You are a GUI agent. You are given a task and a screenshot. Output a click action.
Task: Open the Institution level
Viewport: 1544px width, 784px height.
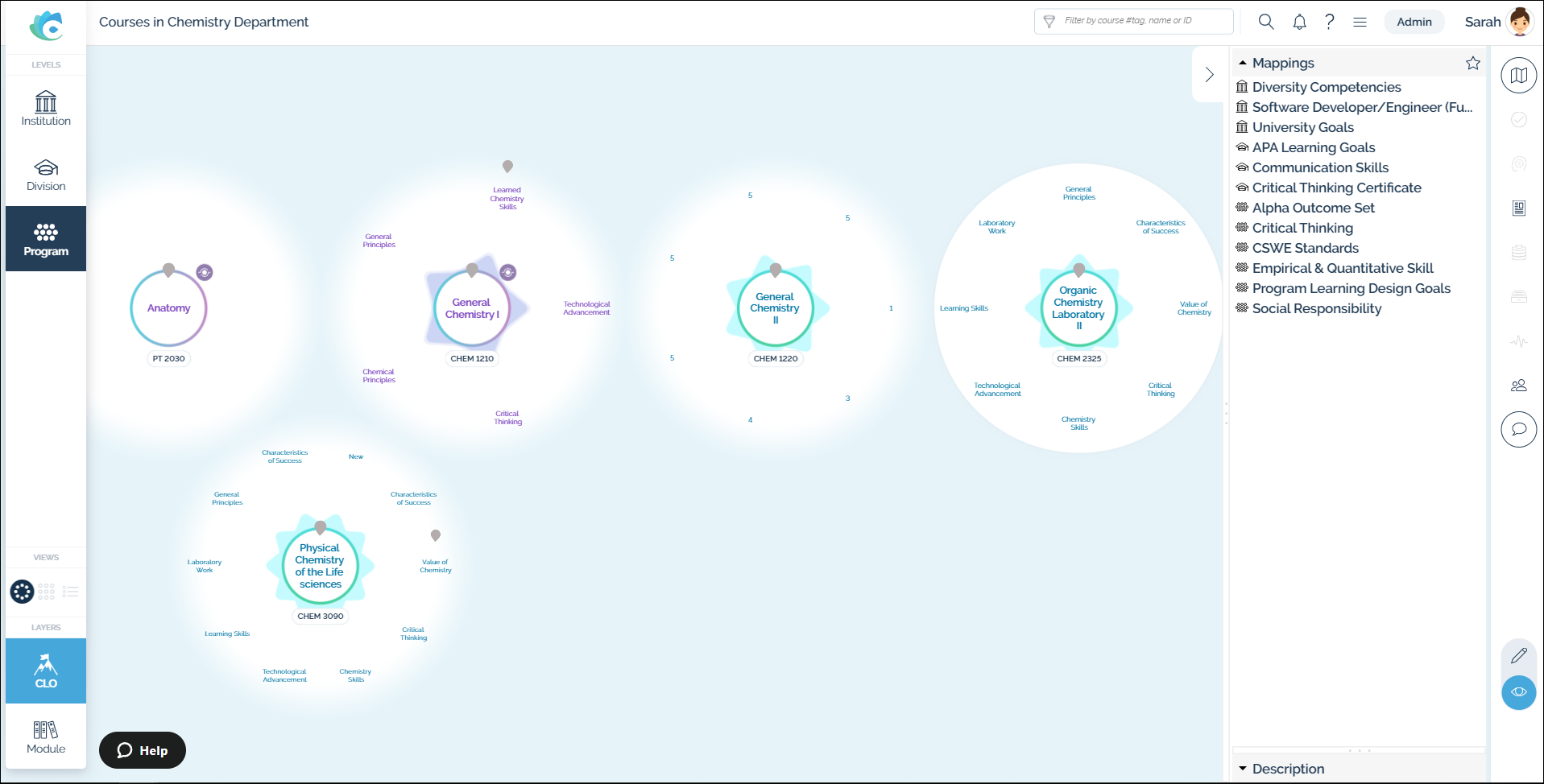pos(46,109)
